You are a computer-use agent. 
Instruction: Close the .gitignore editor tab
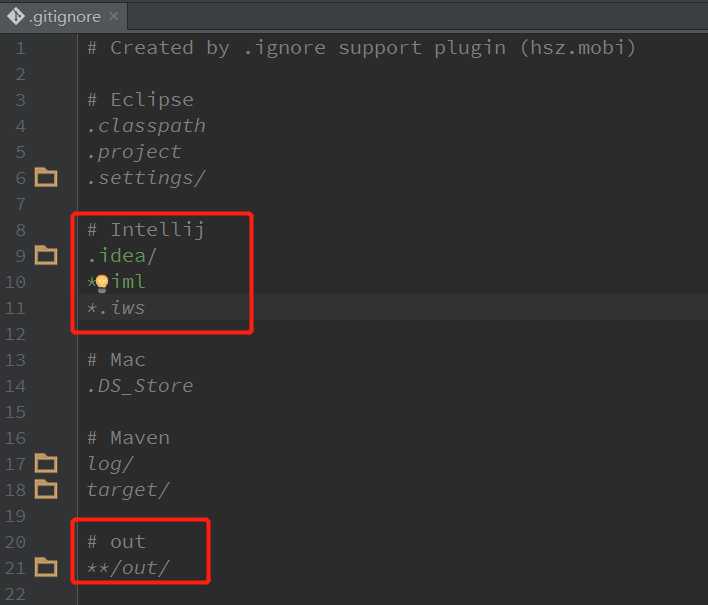coord(113,17)
